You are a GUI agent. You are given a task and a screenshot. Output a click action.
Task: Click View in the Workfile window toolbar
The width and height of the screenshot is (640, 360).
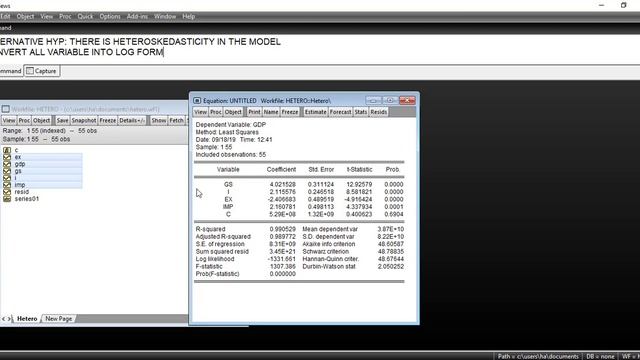click(x=9, y=120)
